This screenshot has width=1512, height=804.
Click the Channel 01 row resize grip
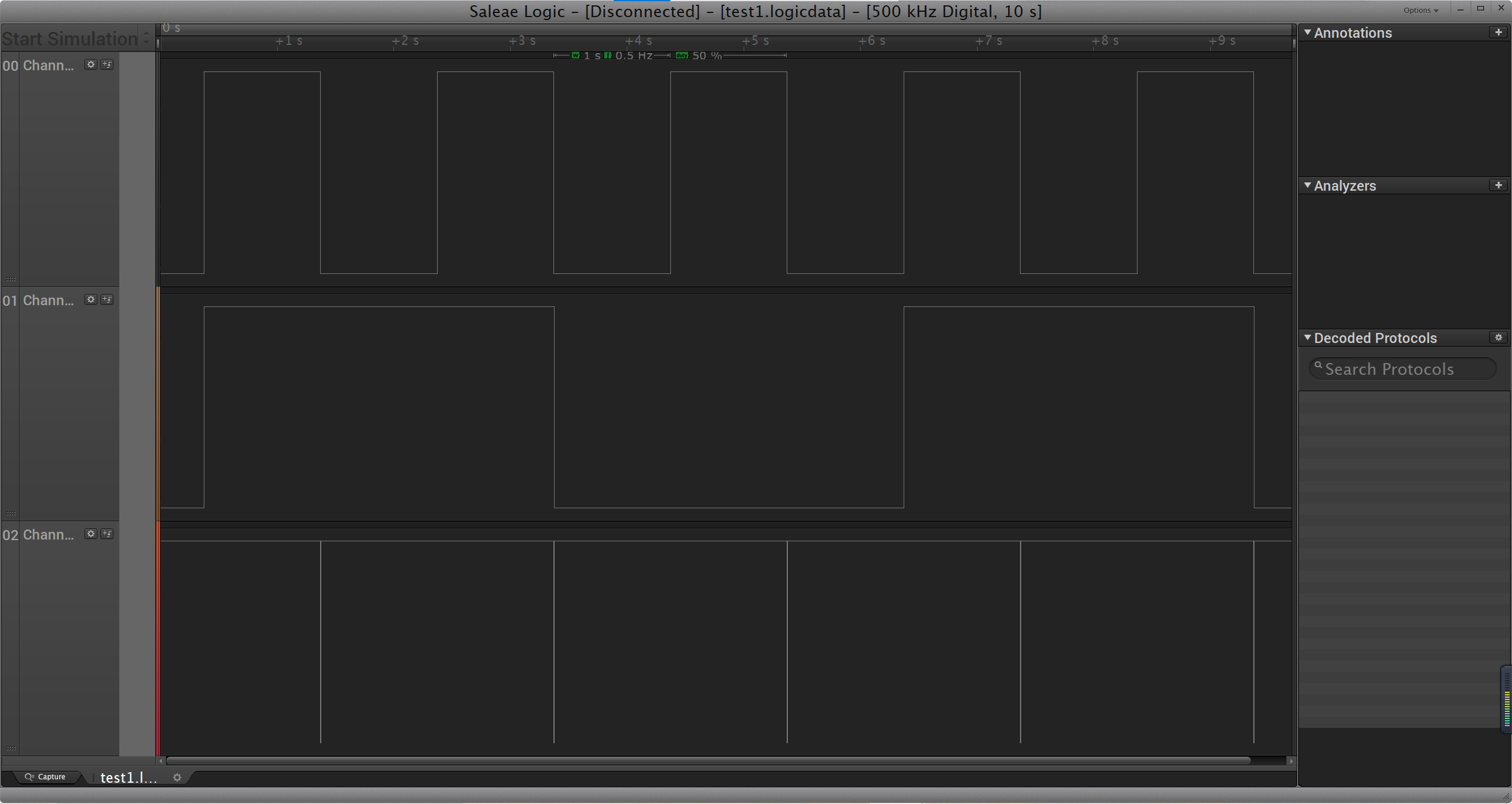pos(11,514)
